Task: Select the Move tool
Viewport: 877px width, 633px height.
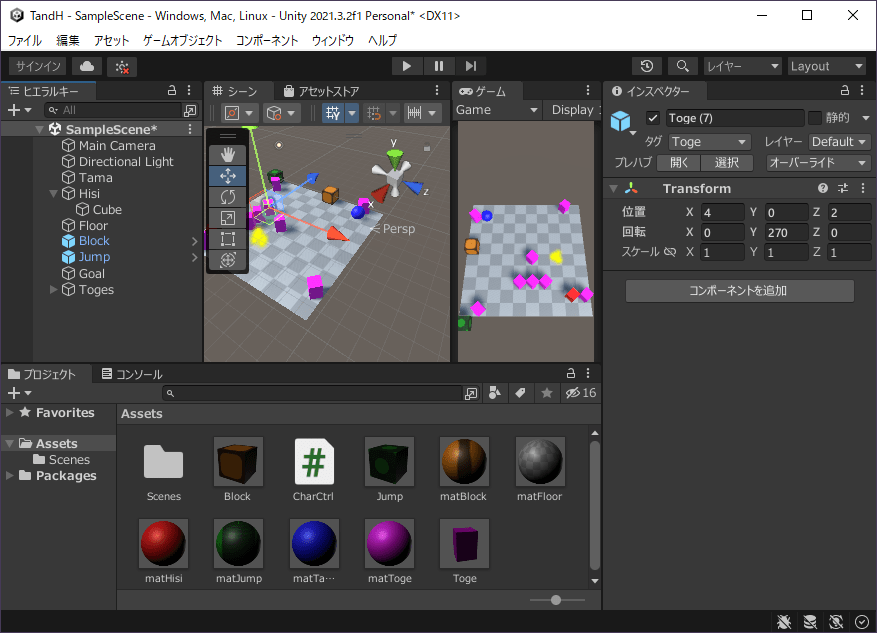Action: (x=228, y=176)
